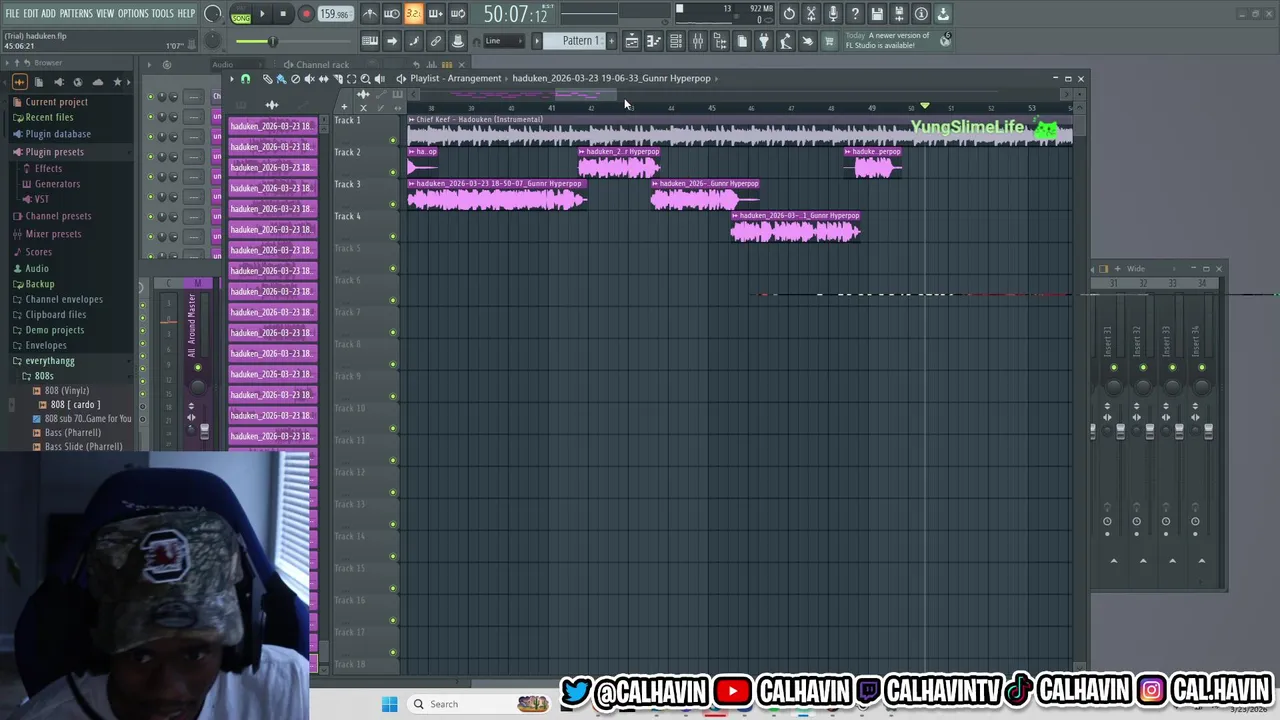Screen dimensions: 1280x720
Task: Click the undo history circular arrow icon
Action: 789,14
